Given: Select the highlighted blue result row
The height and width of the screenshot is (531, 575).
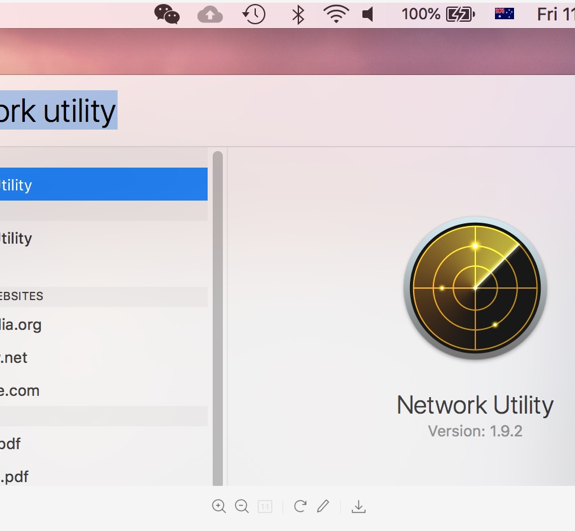Looking at the screenshot, I should pos(104,184).
